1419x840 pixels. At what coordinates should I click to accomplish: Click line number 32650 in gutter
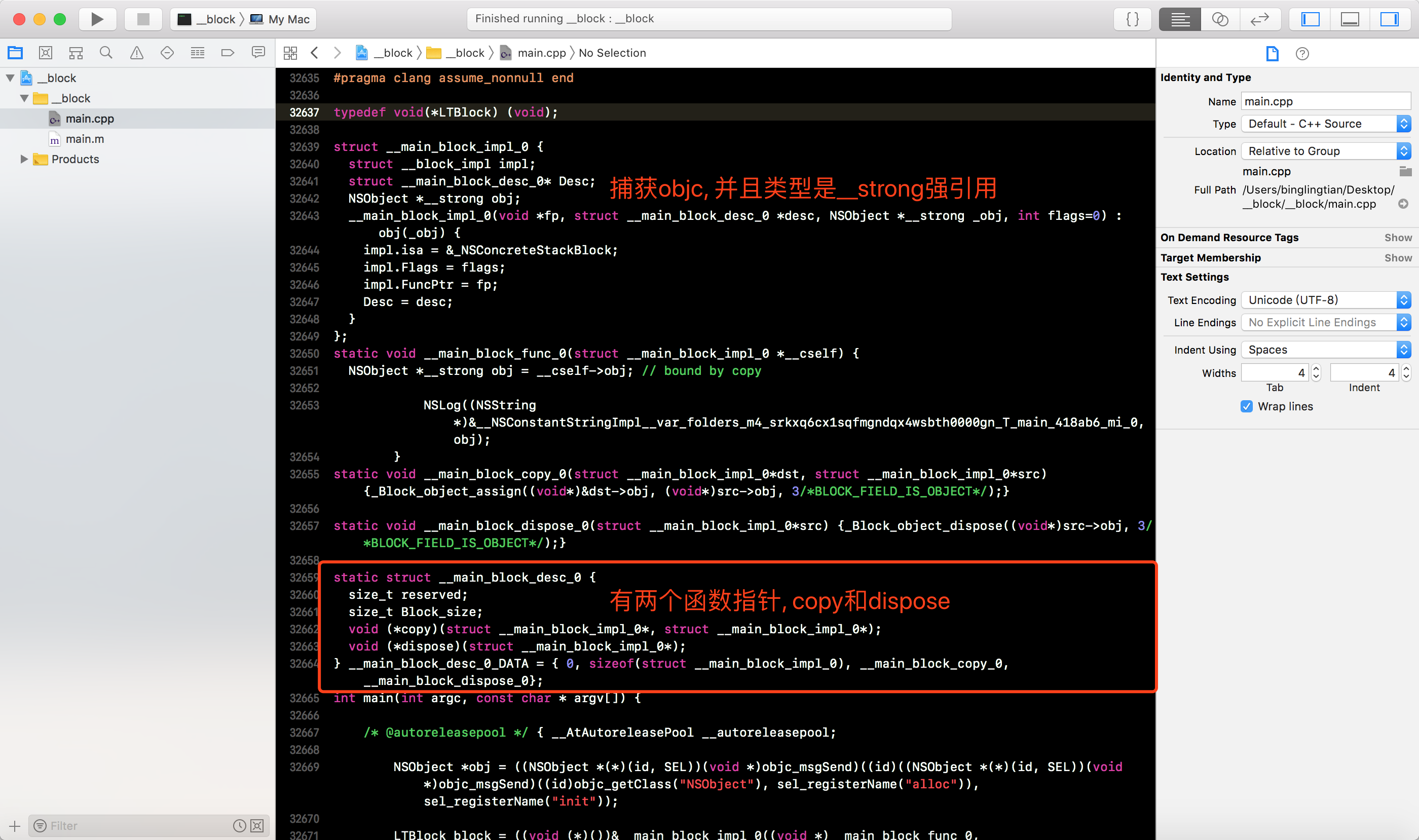pyautogui.click(x=304, y=353)
